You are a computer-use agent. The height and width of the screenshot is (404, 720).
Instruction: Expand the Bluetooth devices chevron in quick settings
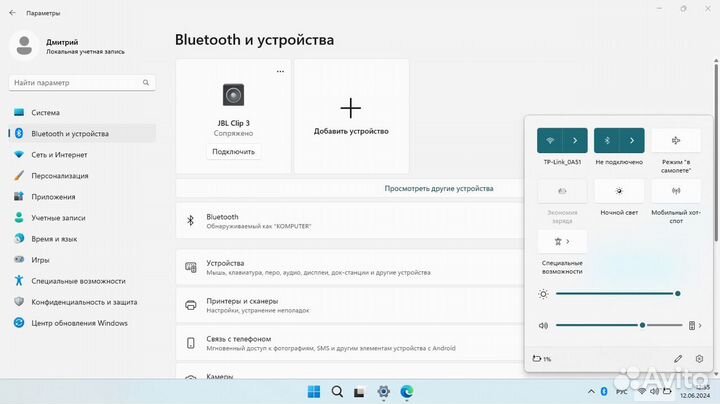click(632, 140)
